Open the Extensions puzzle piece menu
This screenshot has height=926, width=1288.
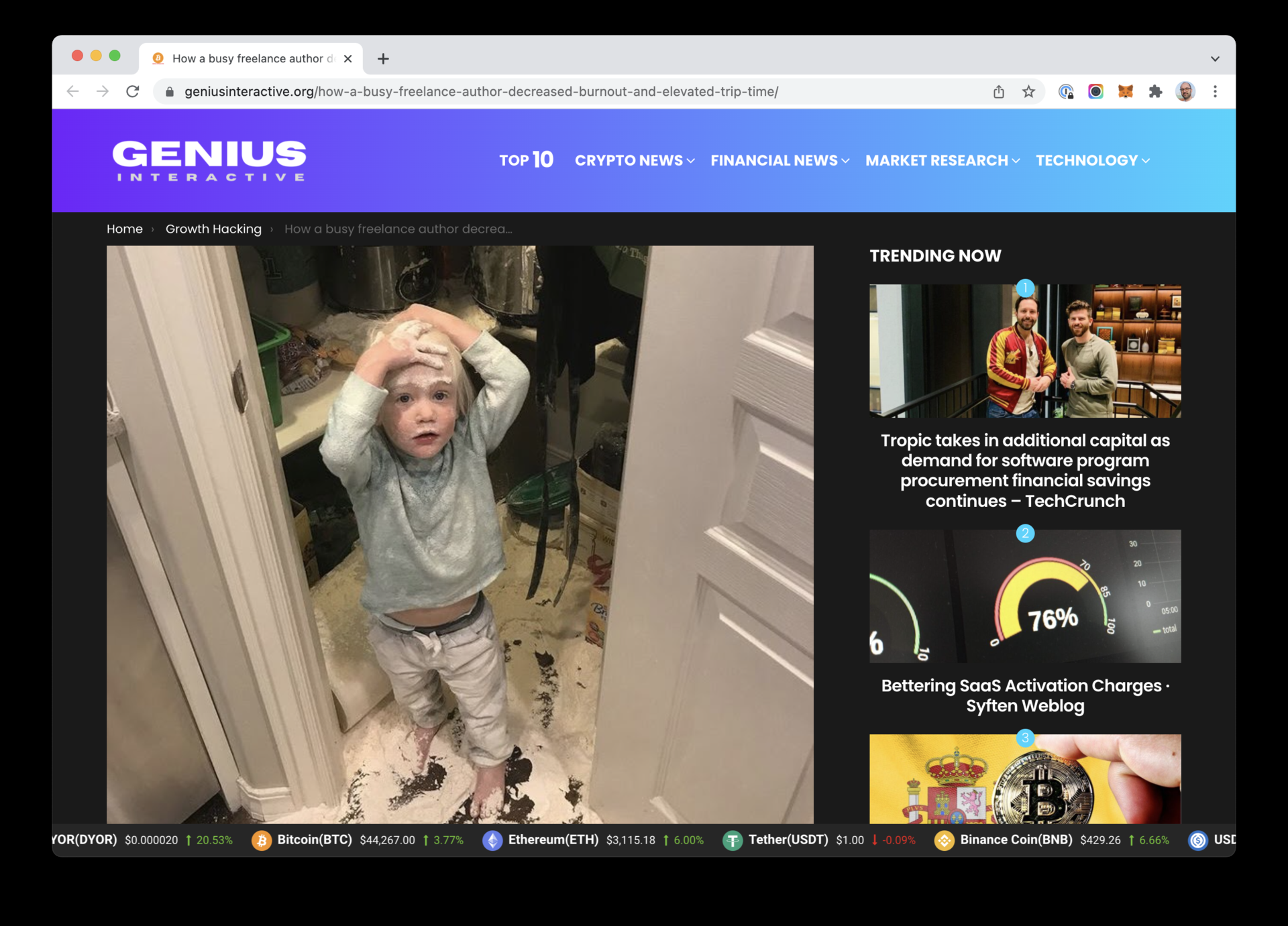coord(1155,92)
